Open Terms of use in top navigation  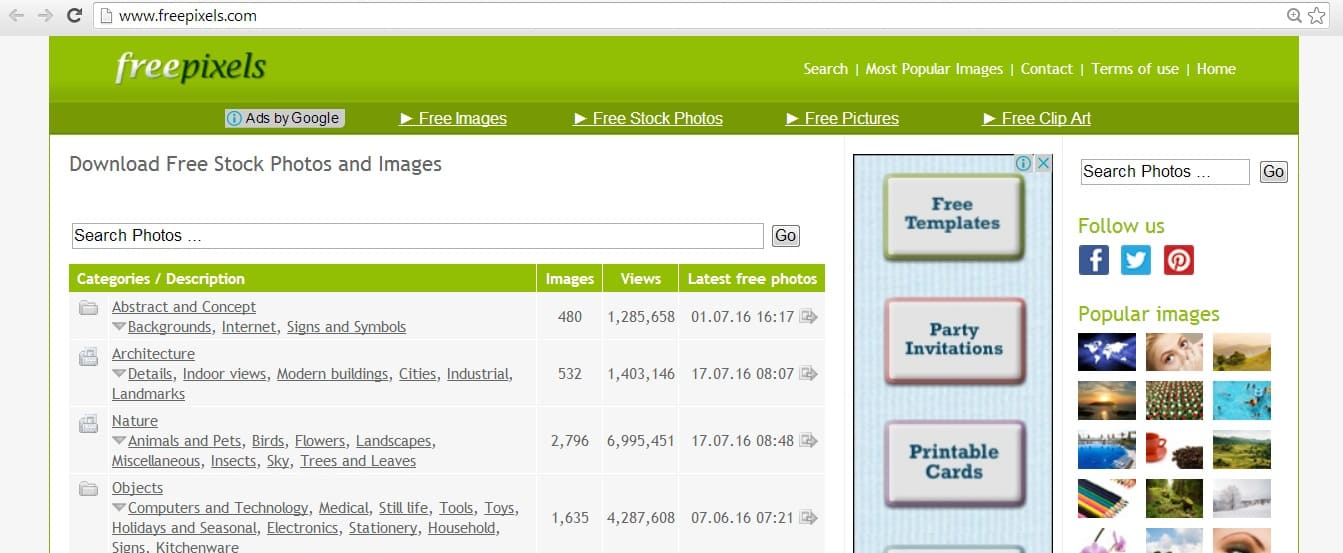point(1135,69)
